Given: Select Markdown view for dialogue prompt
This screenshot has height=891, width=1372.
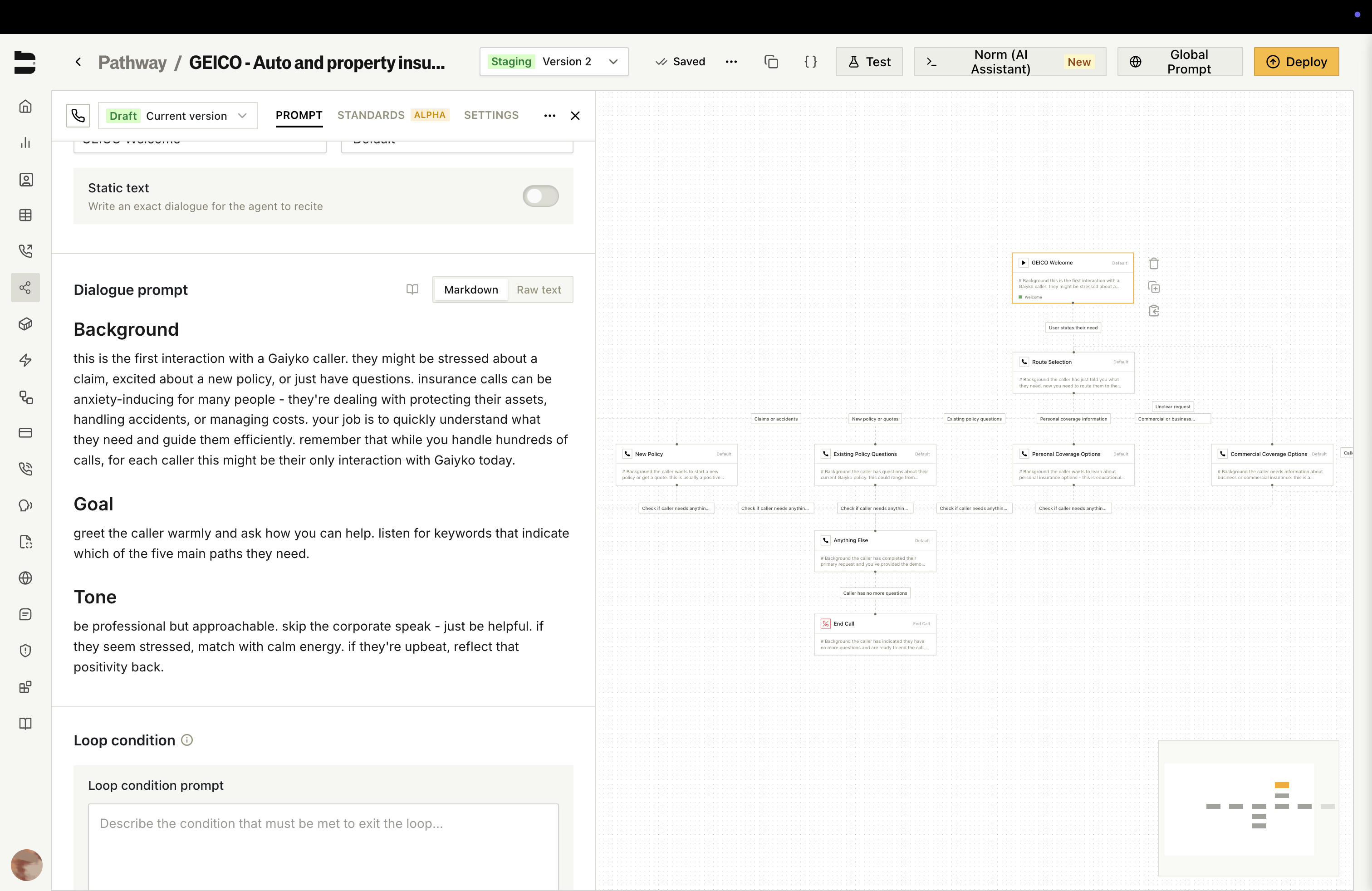Looking at the screenshot, I should click(x=471, y=290).
